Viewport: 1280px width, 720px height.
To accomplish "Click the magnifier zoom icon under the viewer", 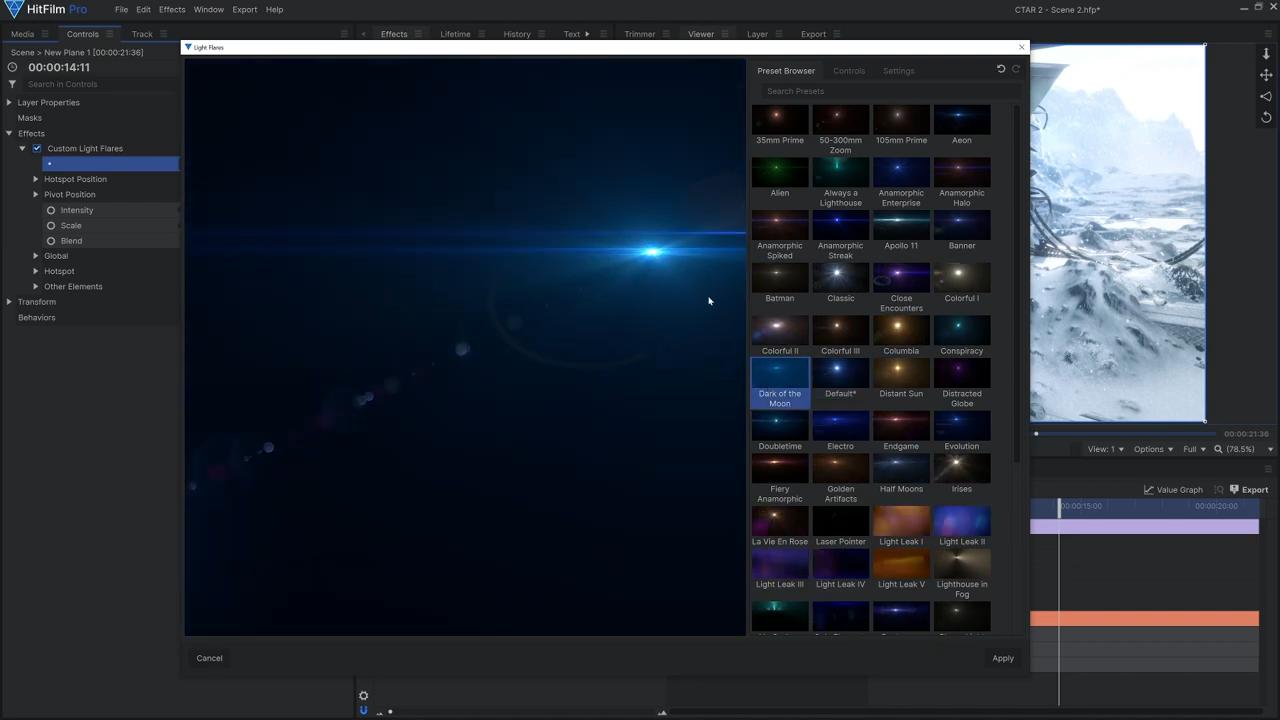I will 1218,449.
